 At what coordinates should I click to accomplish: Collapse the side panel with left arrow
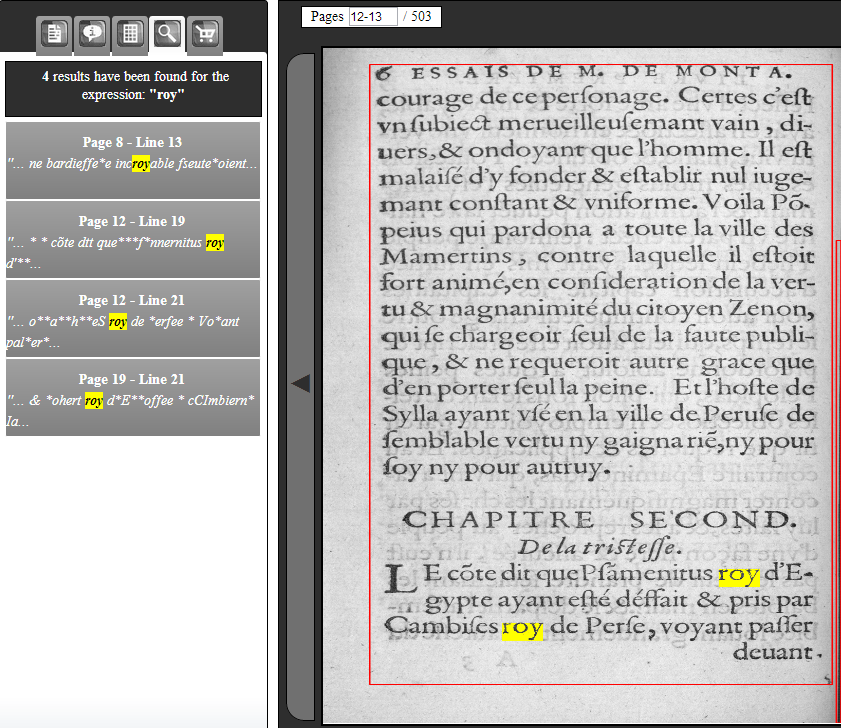pyautogui.click(x=301, y=384)
